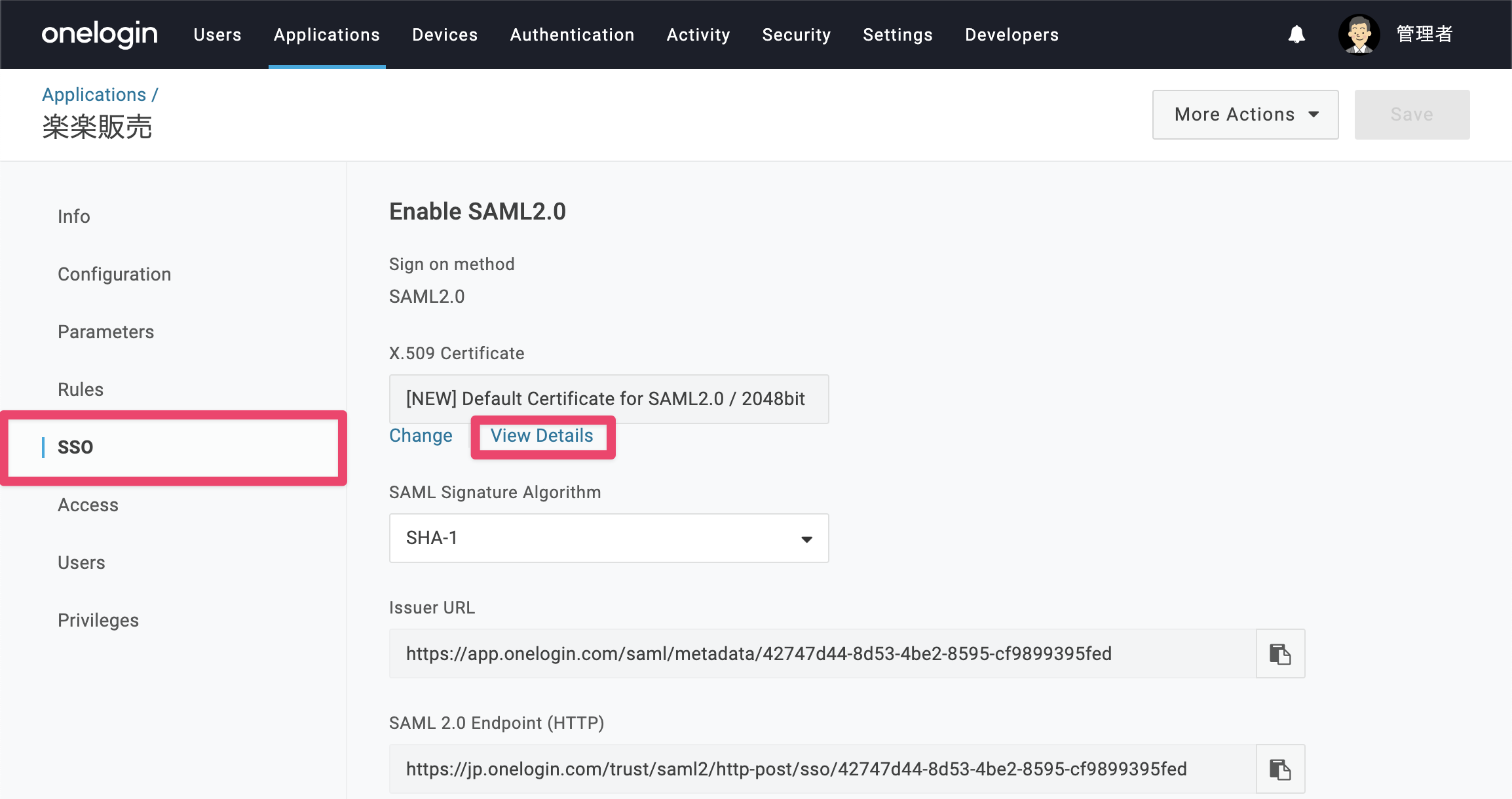This screenshot has height=799, width=1512.
Task: Open the Developers top menu
Action: 1011,35
